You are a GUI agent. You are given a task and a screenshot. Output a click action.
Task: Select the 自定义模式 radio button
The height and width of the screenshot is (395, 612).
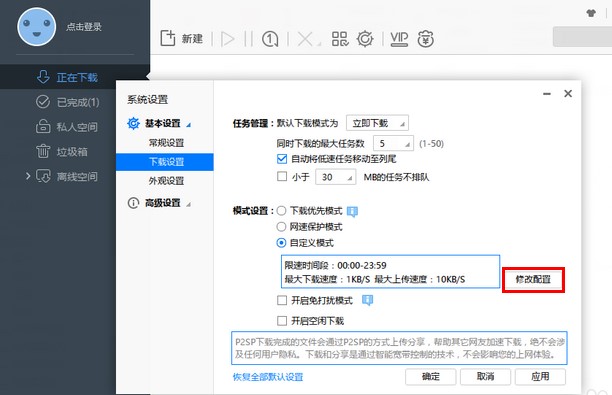coord(281,243)
